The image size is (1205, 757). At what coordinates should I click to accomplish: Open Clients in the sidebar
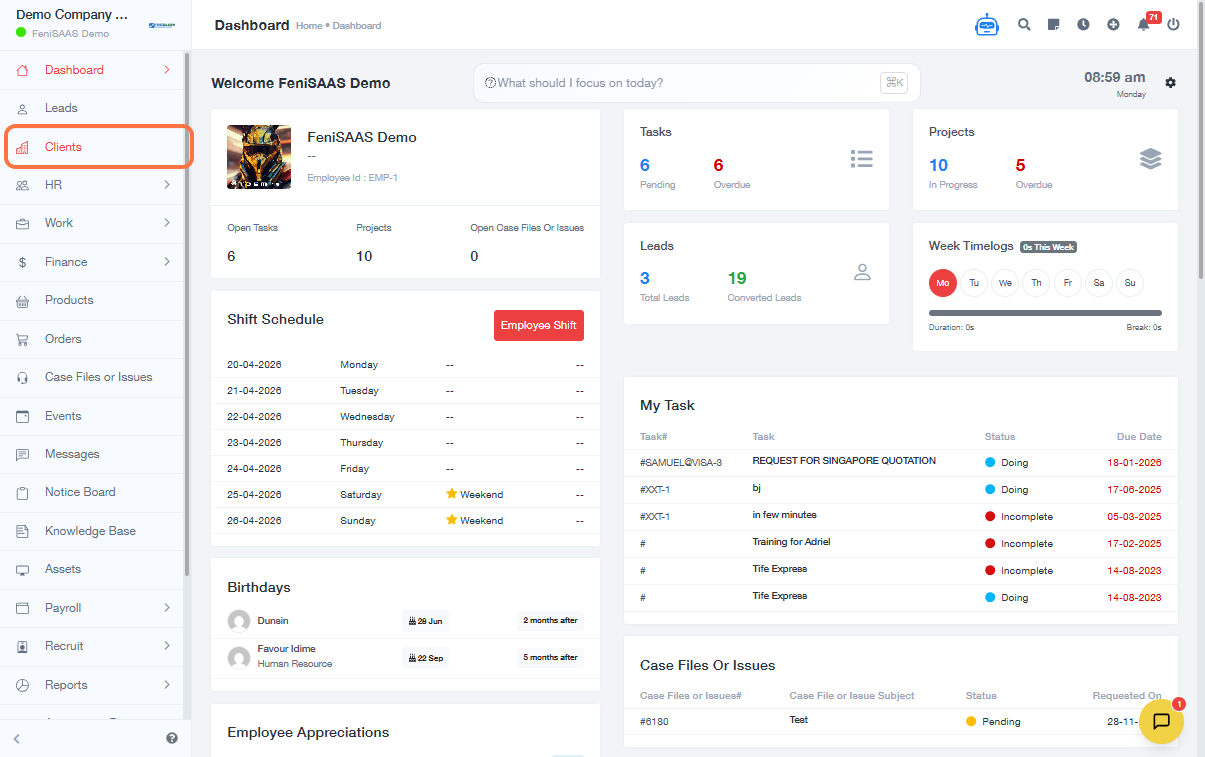(64, 147)
